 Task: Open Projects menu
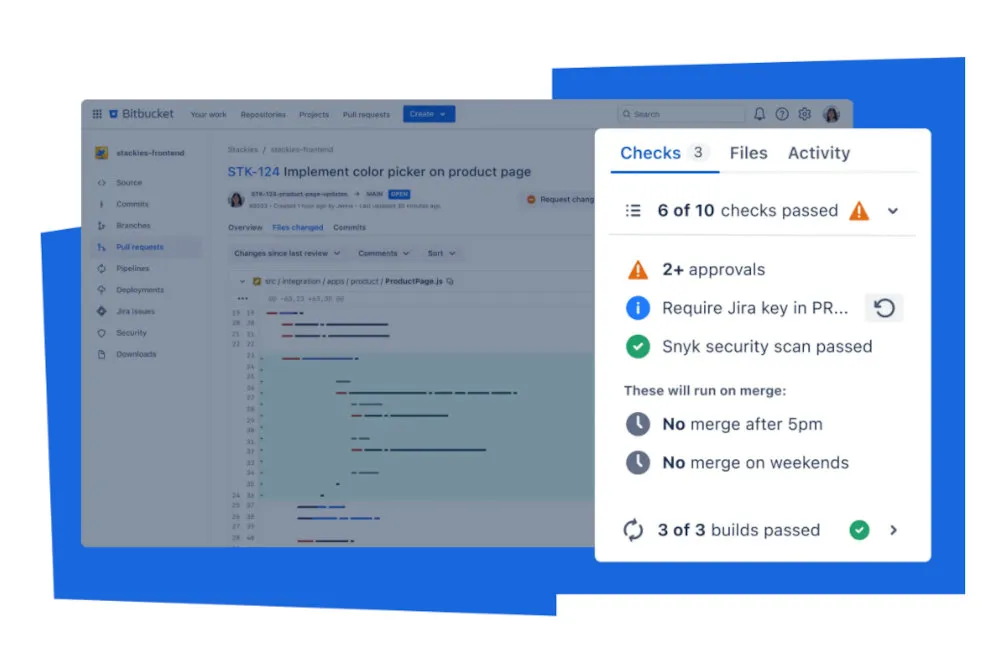pyautogui.click(x=314, y=115)
